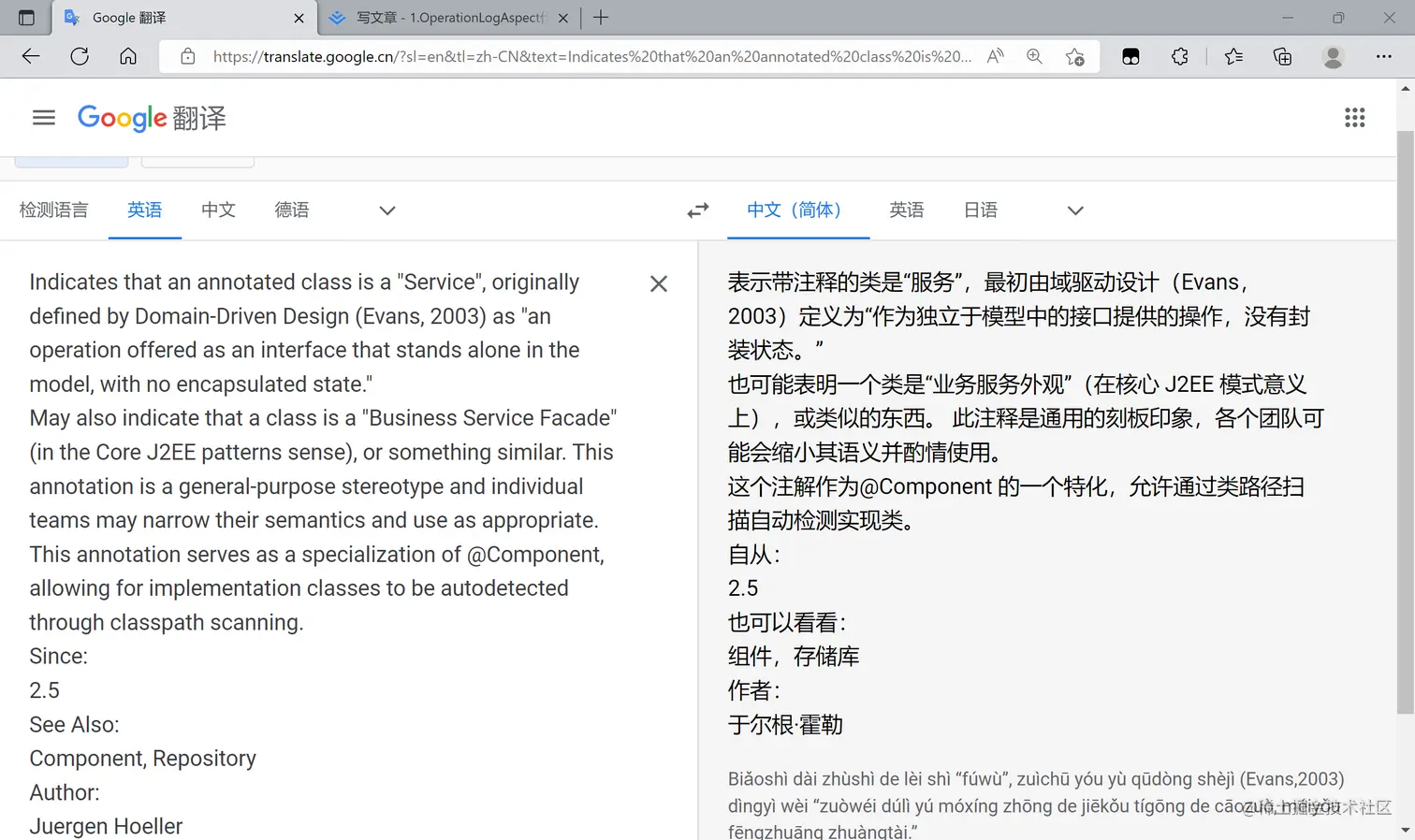Open the browser home page
Image resolution: width=1415 pixels, height=840 pixels.
click(x=128, y=56)
